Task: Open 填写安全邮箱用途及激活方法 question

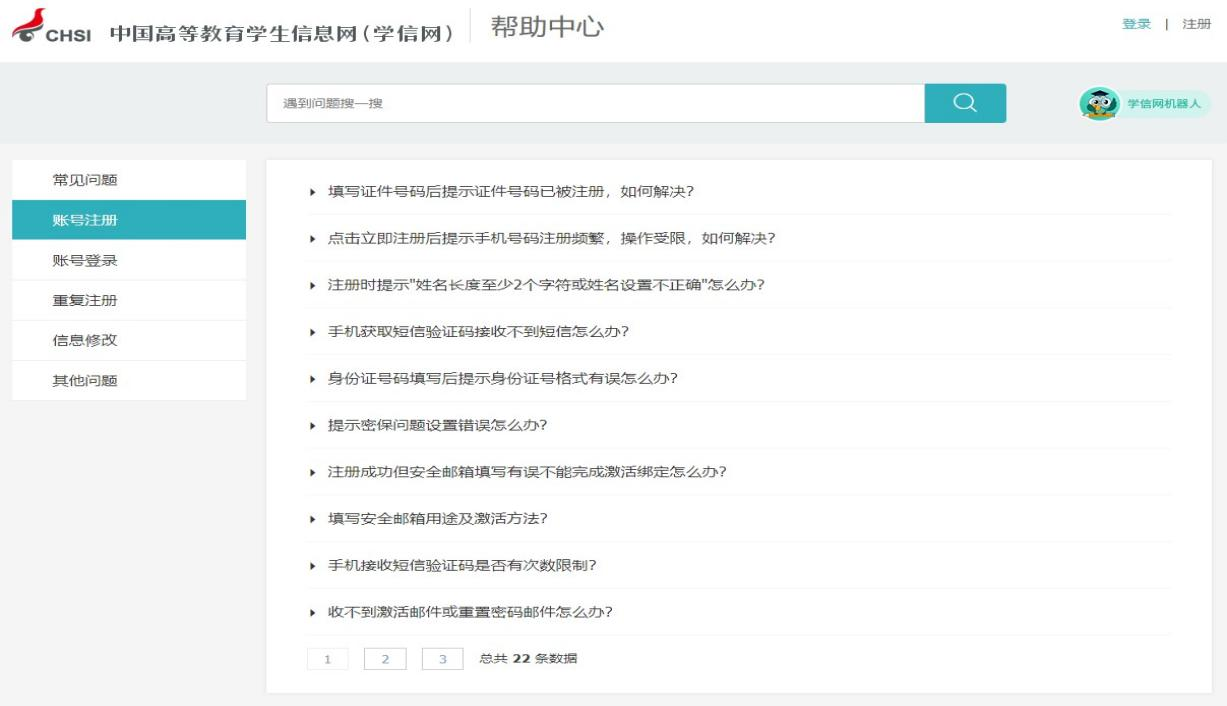Action: click(x=438, y=519)
